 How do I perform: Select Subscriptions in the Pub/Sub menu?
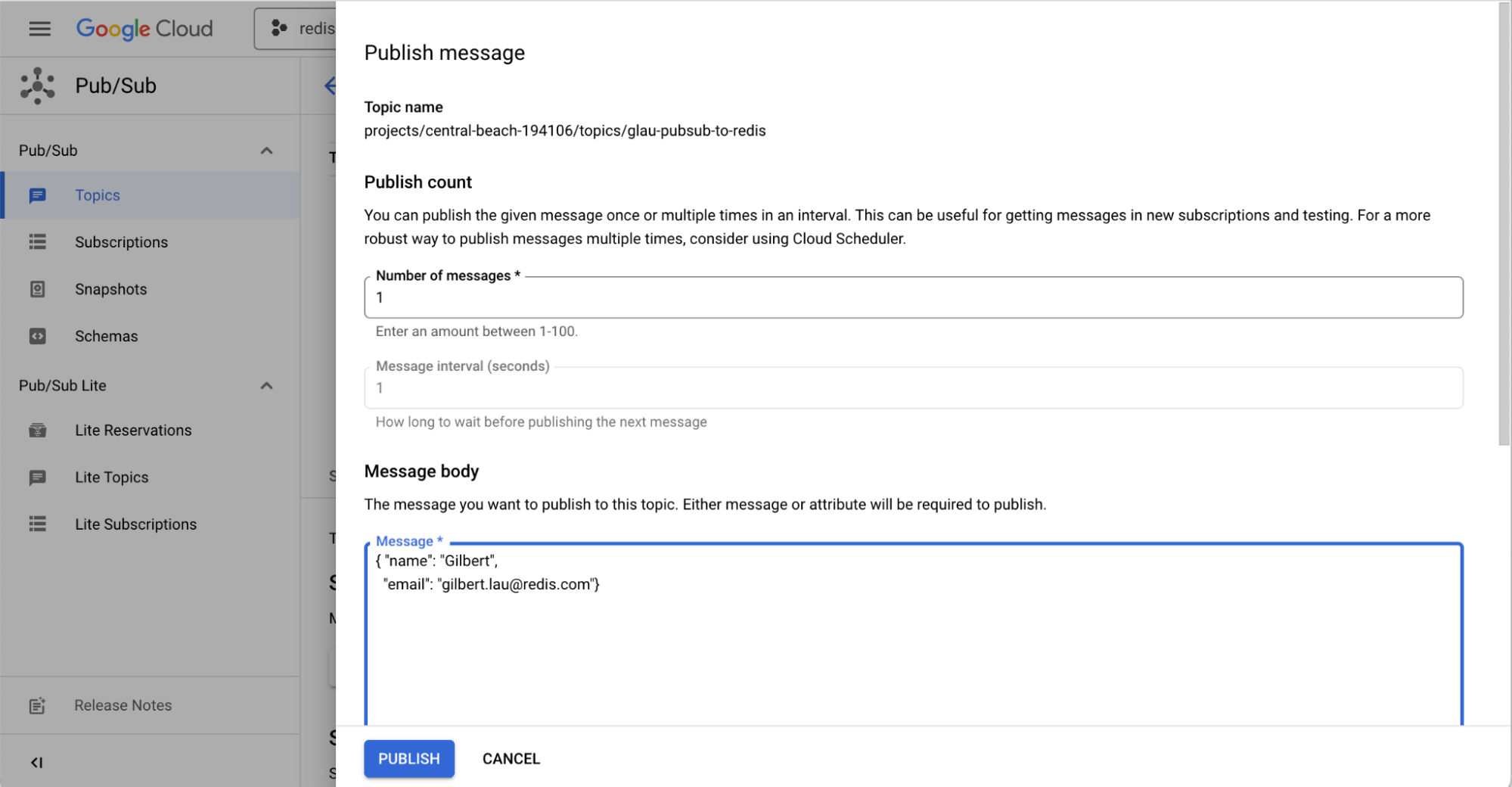(121, 241)
